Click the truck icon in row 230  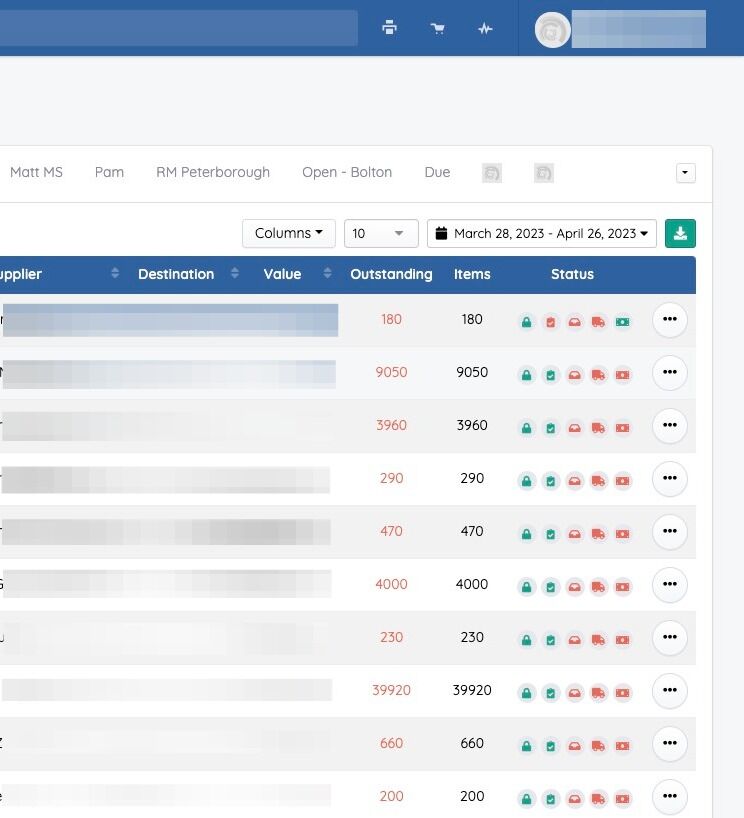pos(598,640)
